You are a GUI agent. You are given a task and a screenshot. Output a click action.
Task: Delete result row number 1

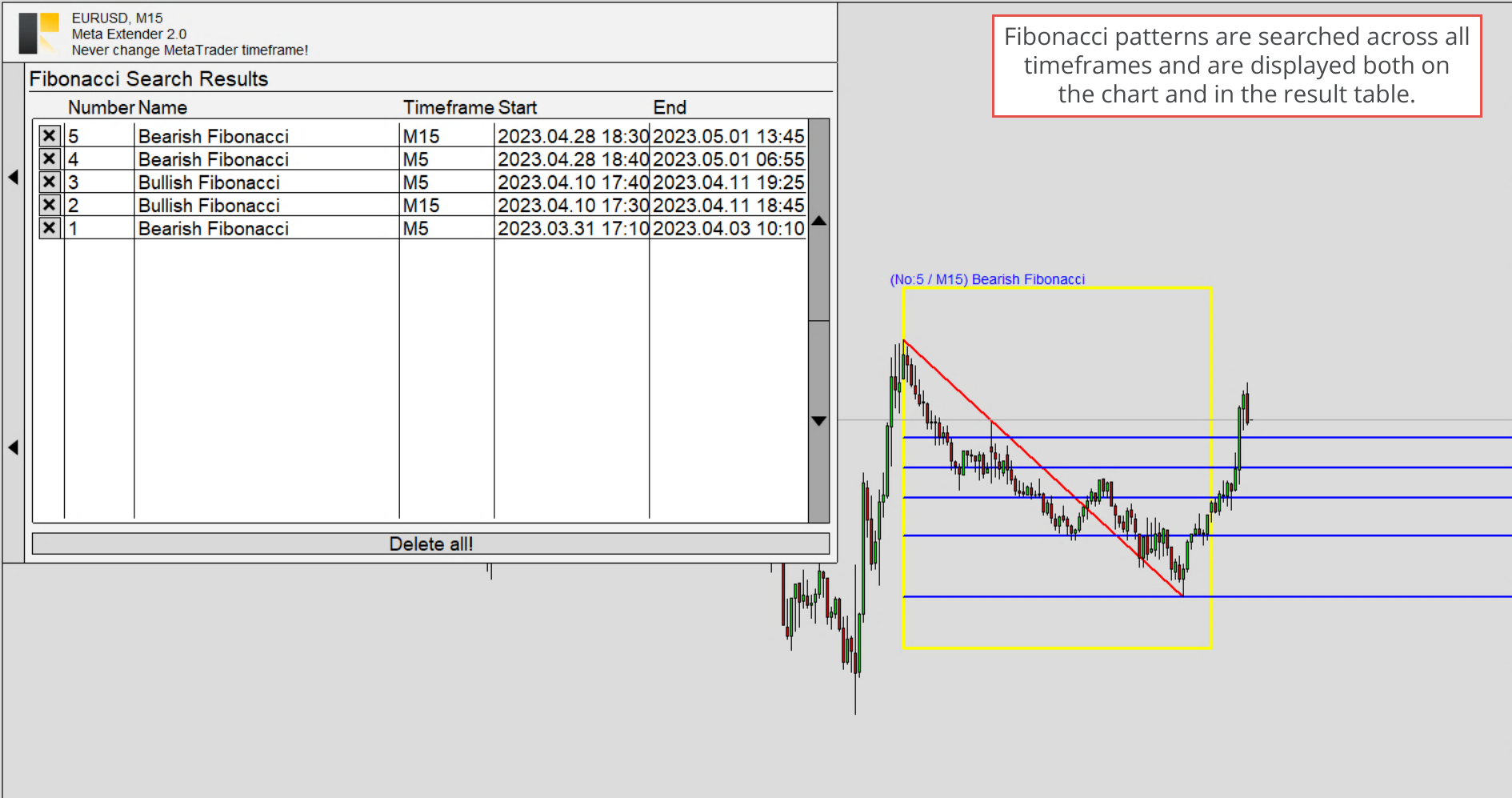pyautogui.click(x=49, y=228)
